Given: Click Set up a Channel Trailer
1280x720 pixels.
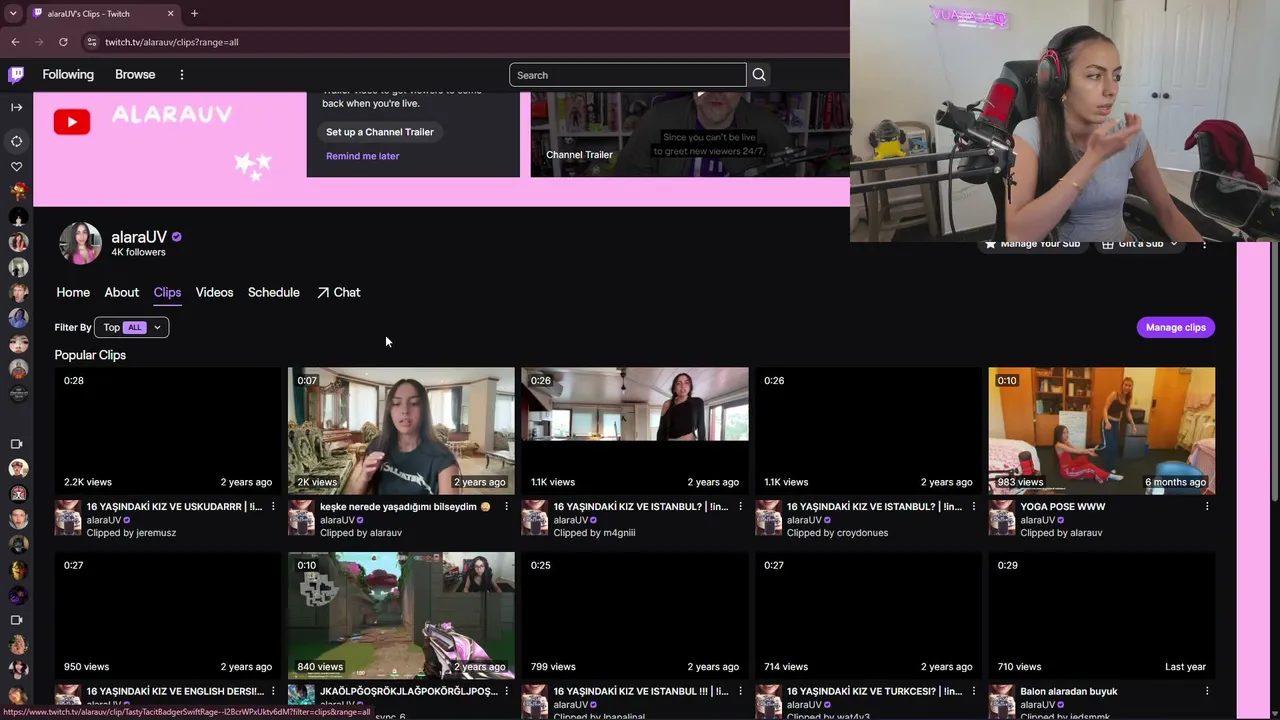Looking at the screenshot, I should (380, 132).
